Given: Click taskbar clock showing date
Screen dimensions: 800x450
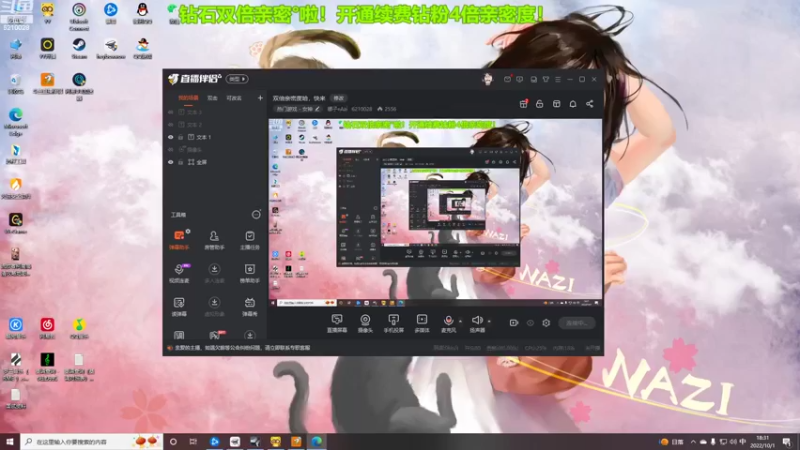Looking at the screenshot, I should pyautogui.click(x=763, y=442).
